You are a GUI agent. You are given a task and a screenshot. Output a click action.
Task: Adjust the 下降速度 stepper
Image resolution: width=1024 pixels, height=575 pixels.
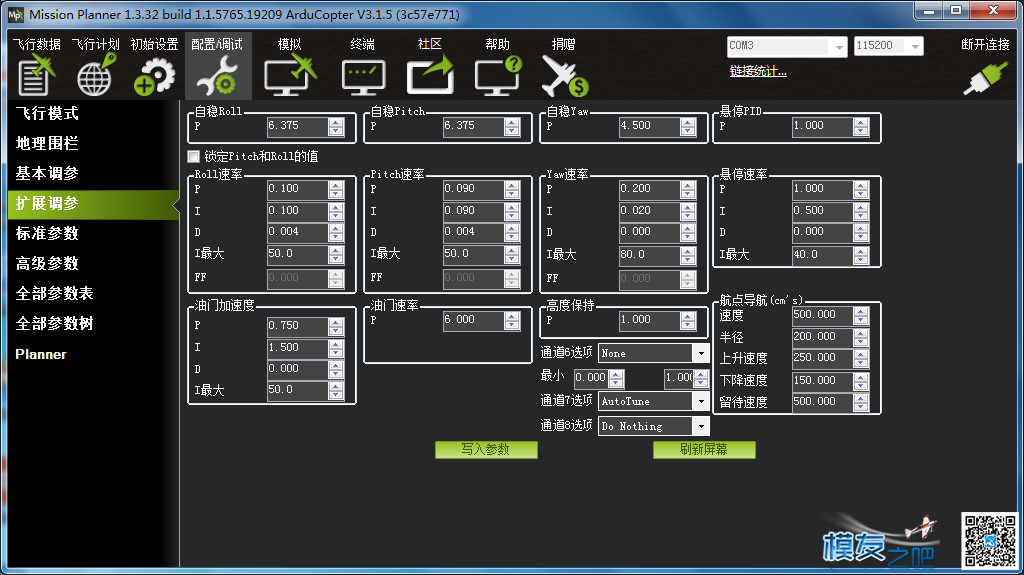861,380
